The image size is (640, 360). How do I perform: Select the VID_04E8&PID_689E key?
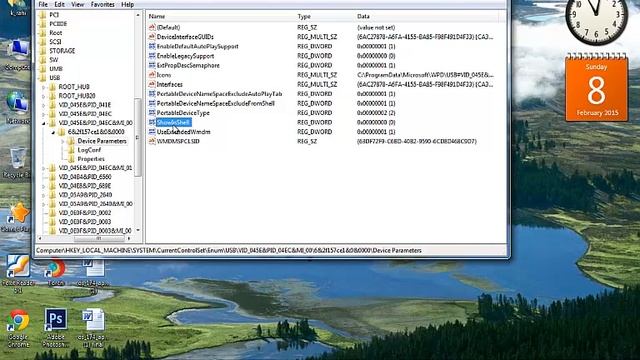pyautogui.click(x=84, y=186)
